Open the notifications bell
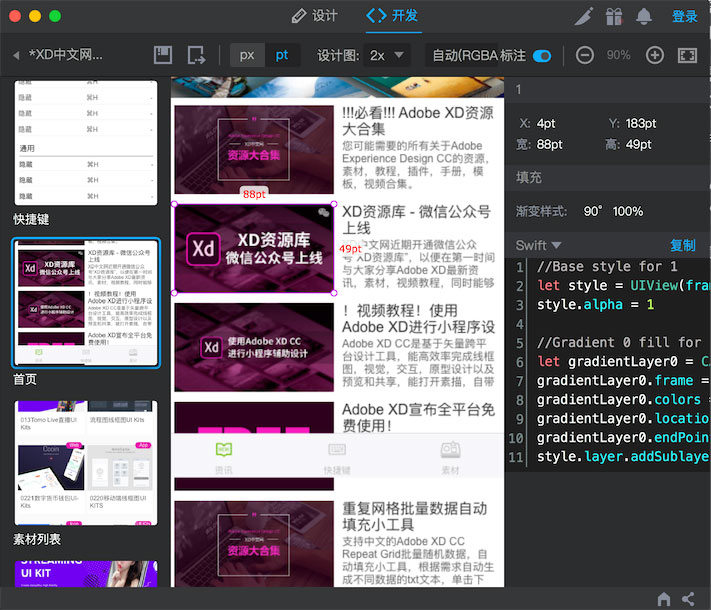711x610 pixels. coord(644,17)
